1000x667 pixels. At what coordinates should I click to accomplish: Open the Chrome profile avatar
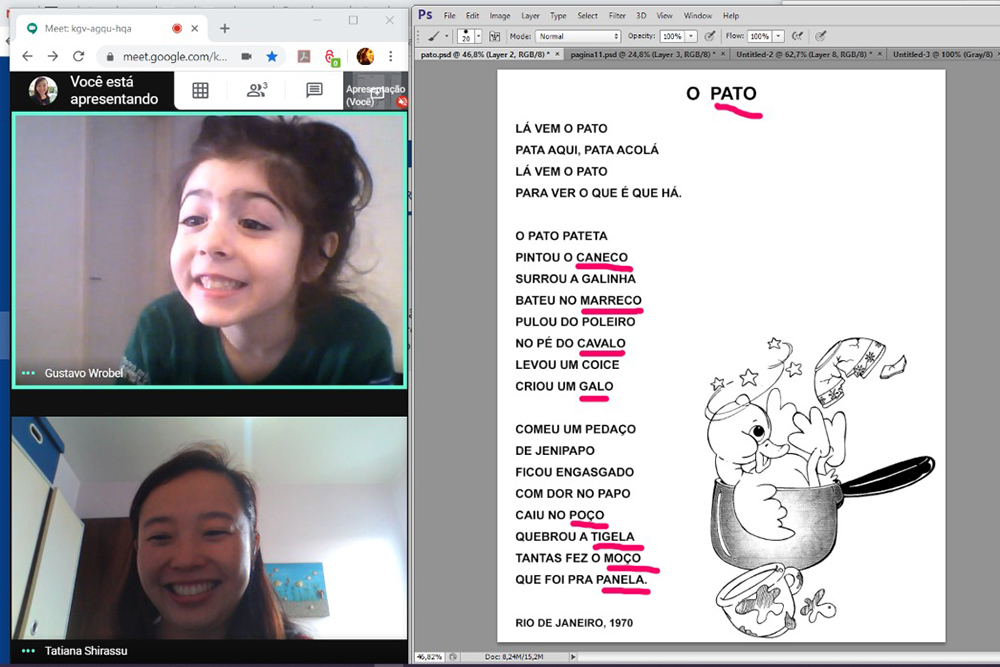point(365,57)
